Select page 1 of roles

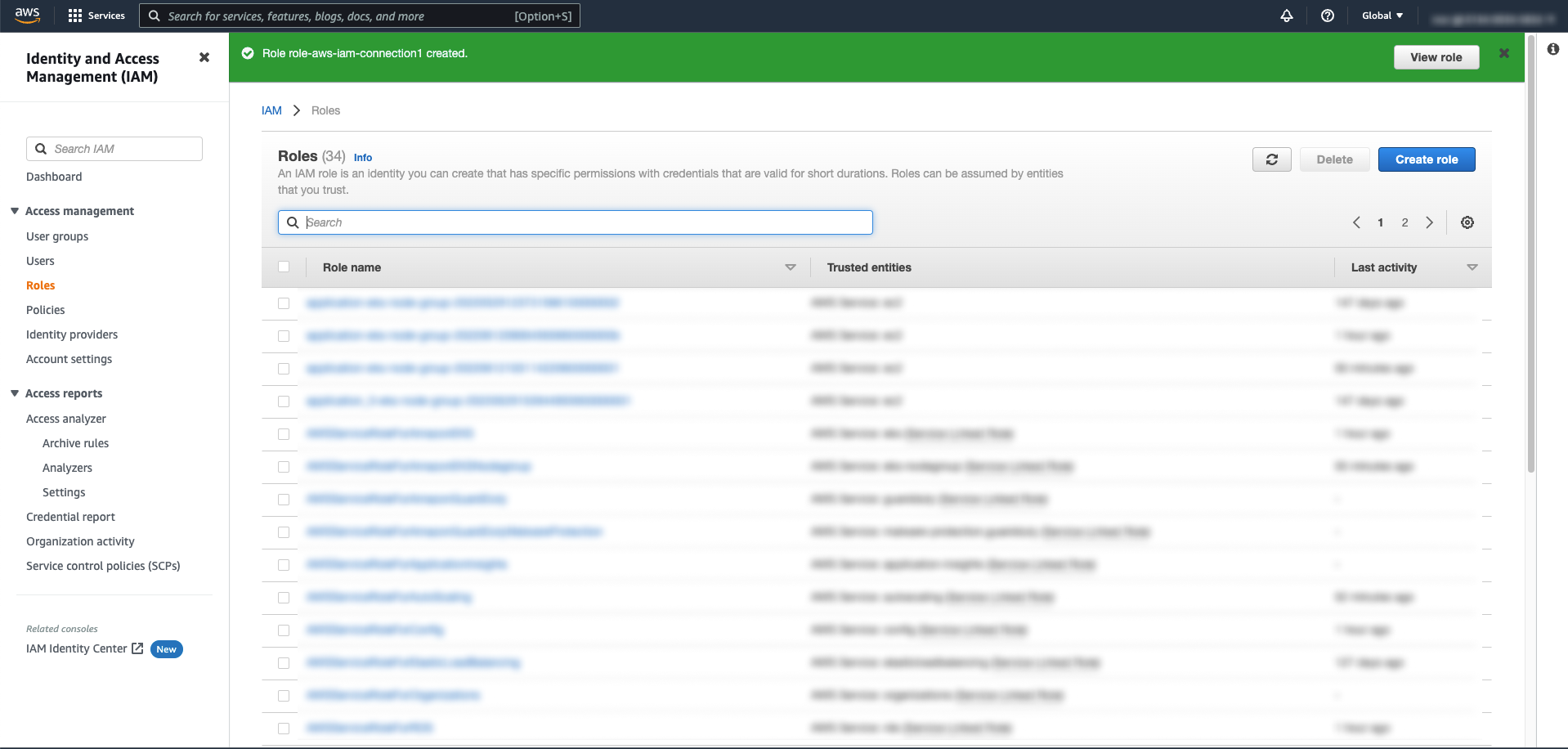tap(1381, 222)
